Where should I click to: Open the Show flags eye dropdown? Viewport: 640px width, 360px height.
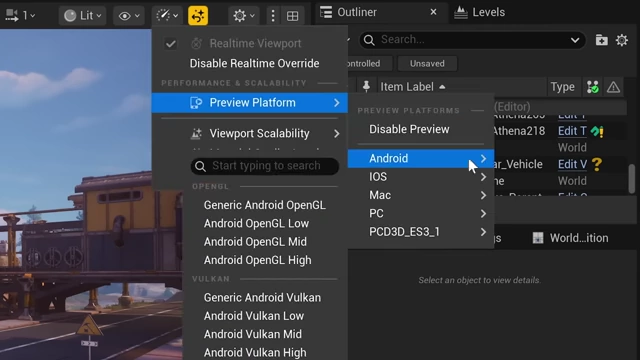pos(129,16)
